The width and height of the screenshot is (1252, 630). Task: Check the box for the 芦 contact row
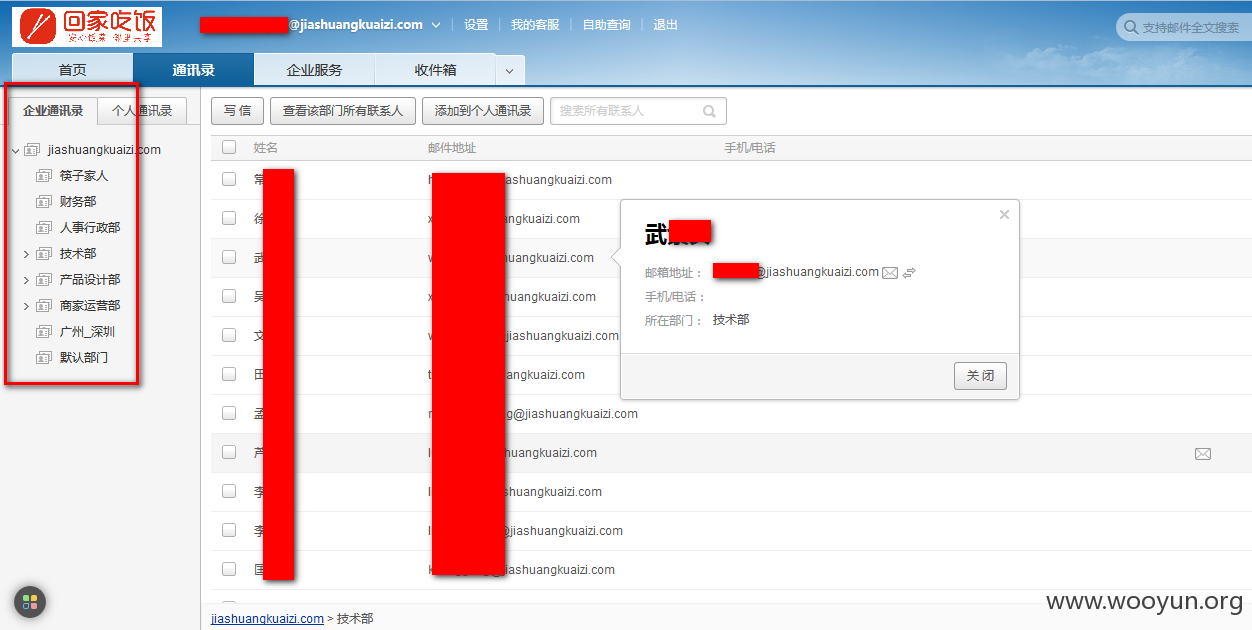229,452
